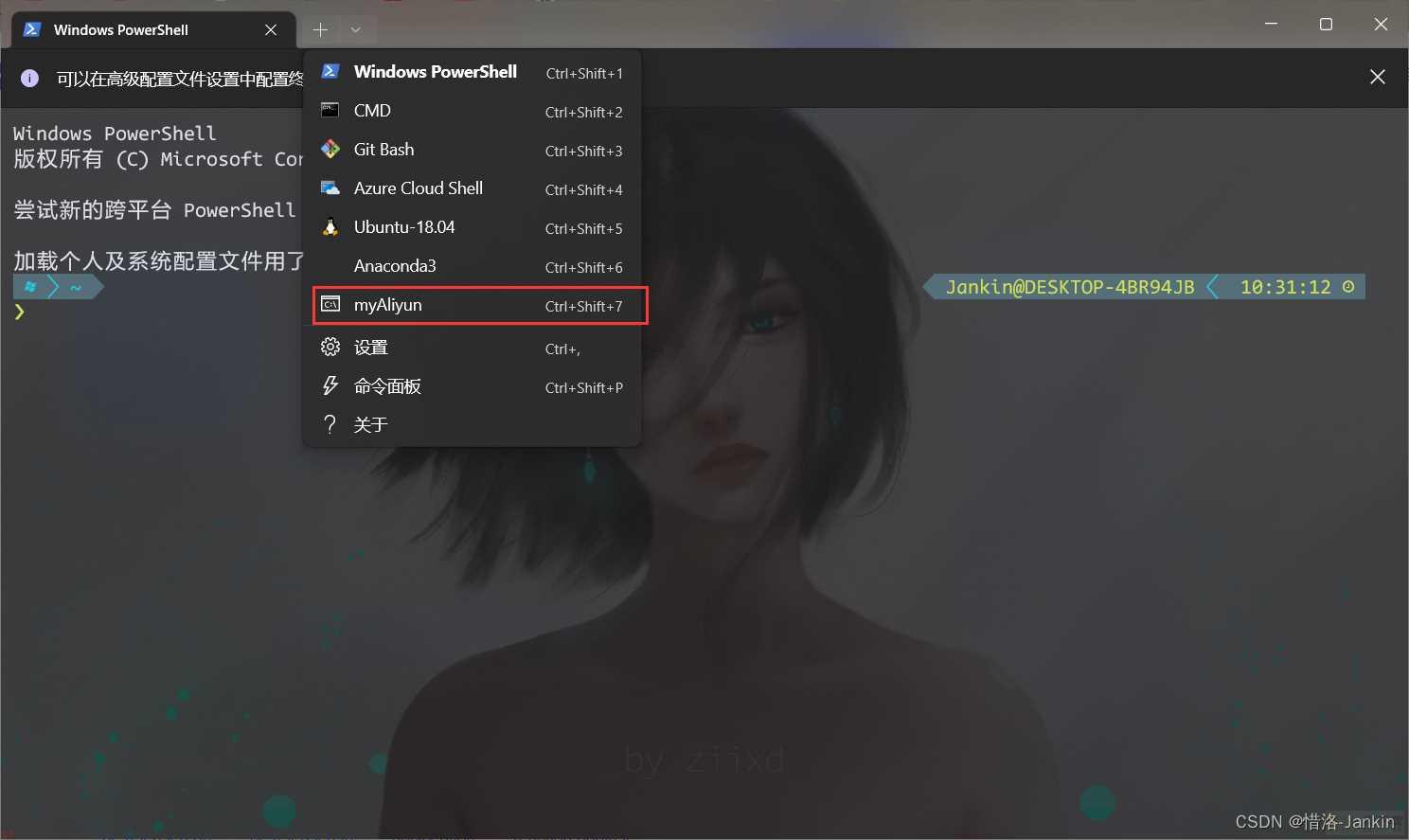1409x840 pixels.
Task: Open a Windows PowerShell profile from dropdown
Action: [472, 72]
